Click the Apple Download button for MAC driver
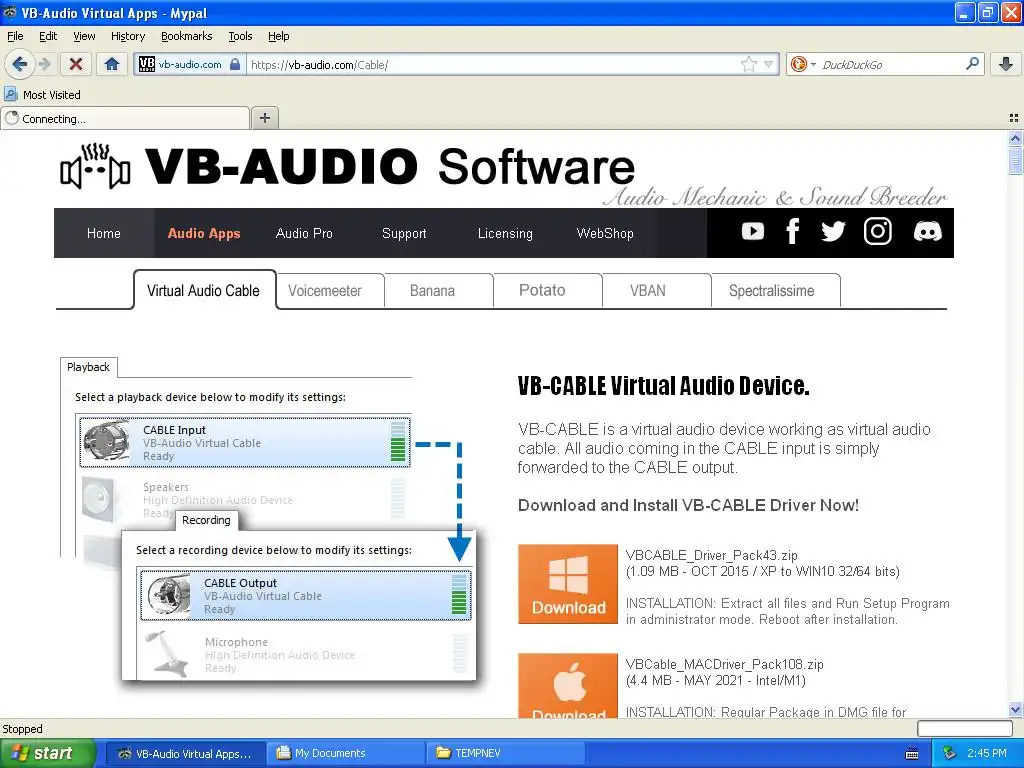Viewport: 1024px width, 768px height. point(568,686)
